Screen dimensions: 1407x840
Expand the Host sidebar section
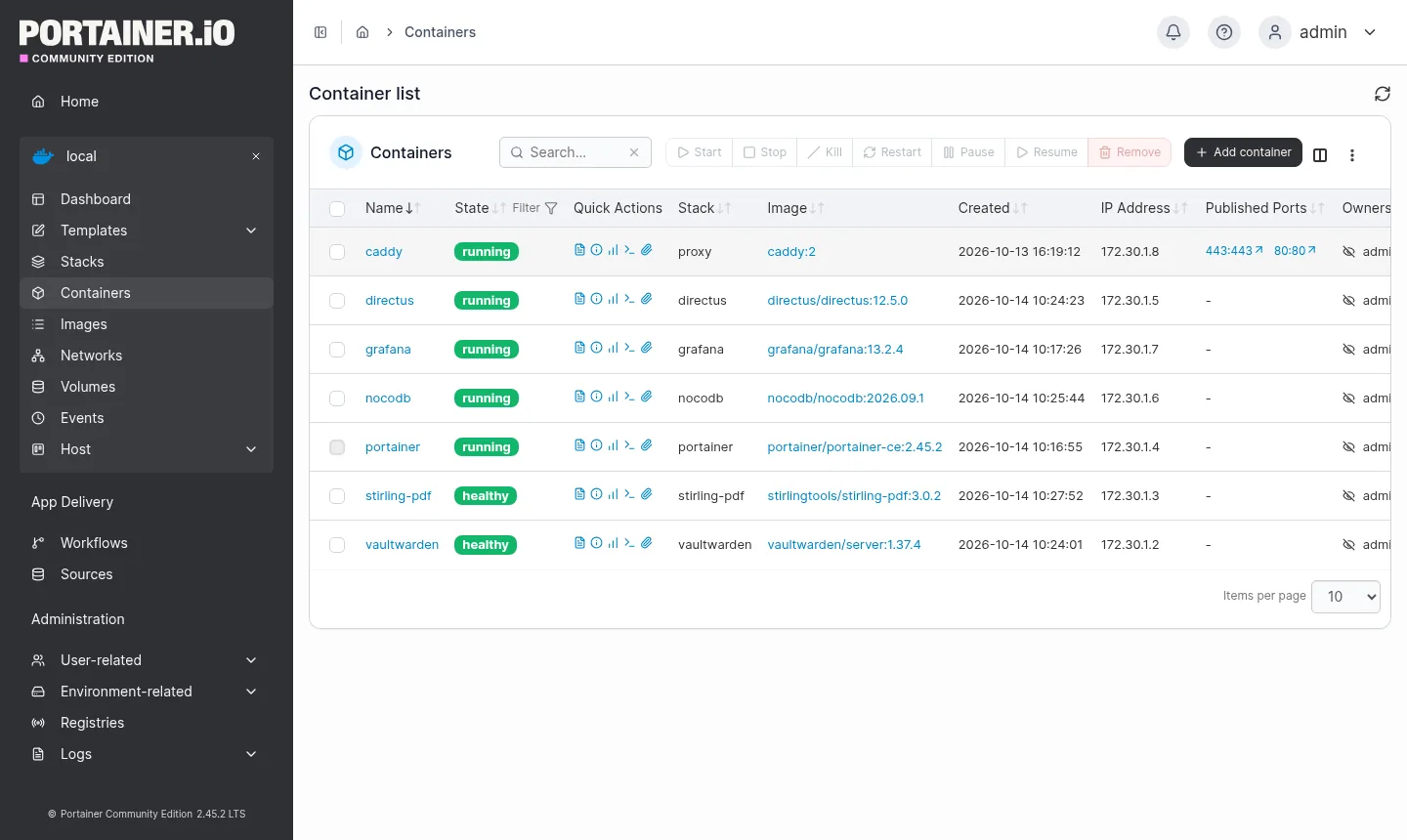click(147, 449)
